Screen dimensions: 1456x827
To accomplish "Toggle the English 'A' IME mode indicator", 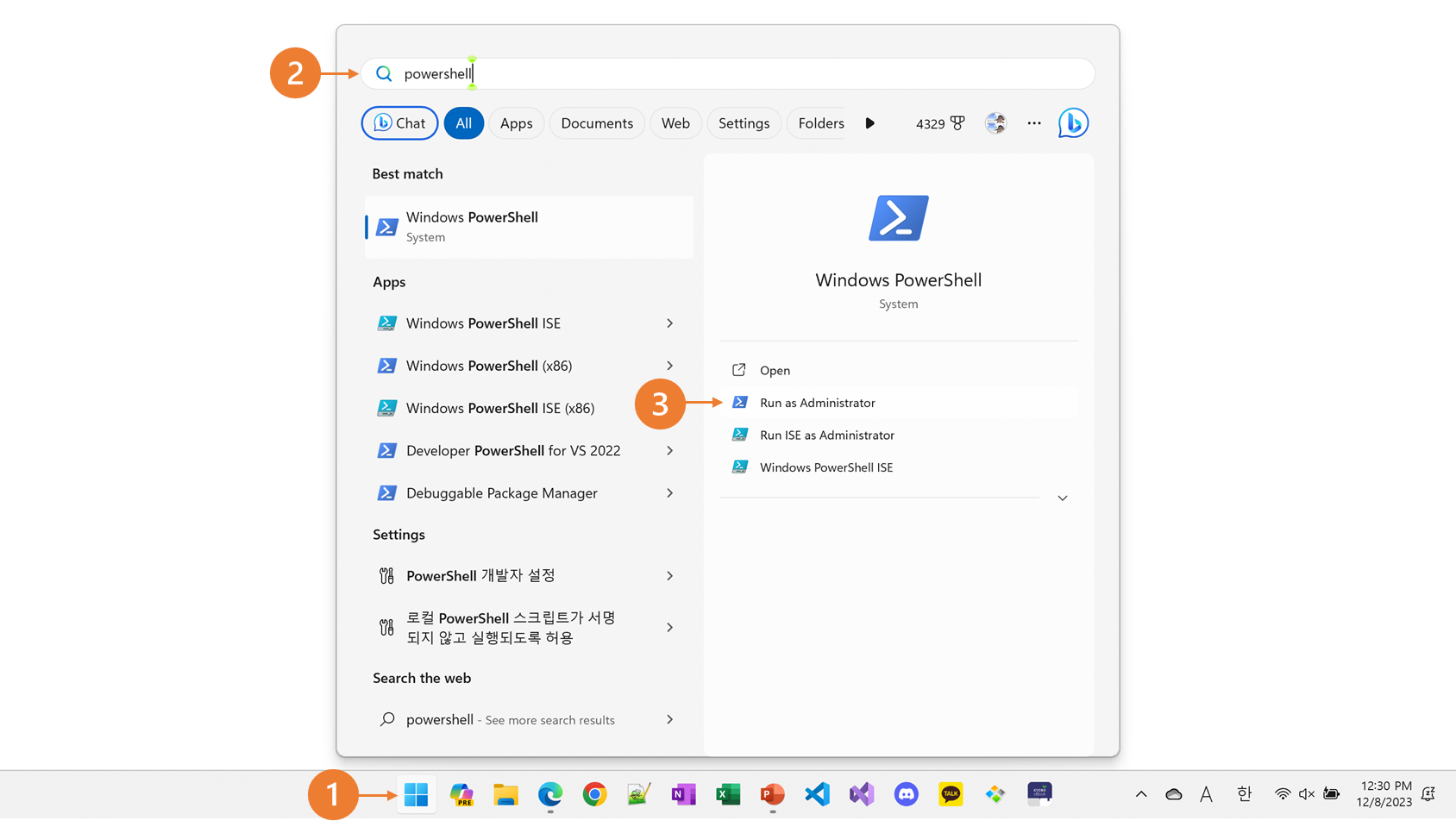I will 1206,794.
